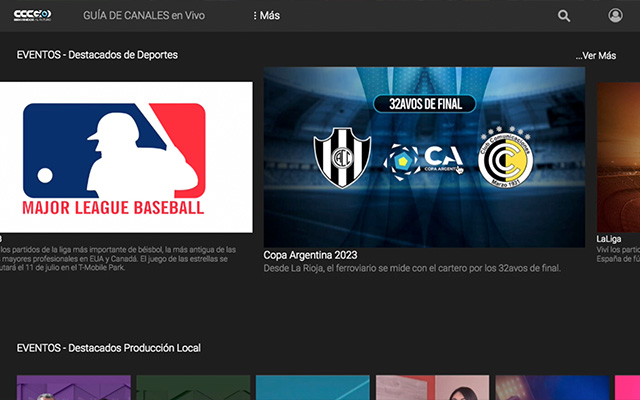Screen dimensions: 640x400
Task: Select the partially visible LaLiga thumbnail
Action: click(x=618, y=156)
